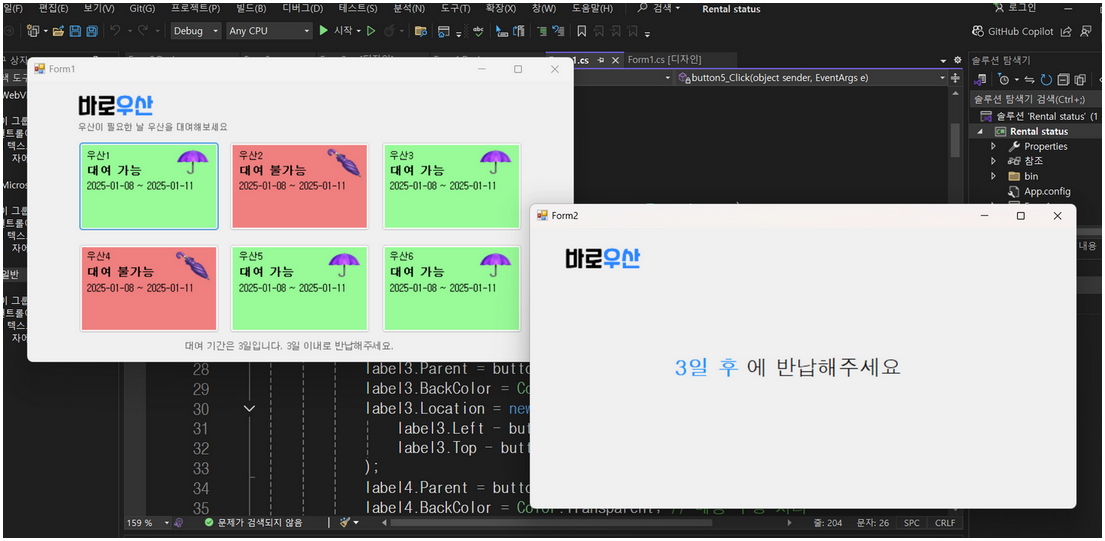Open the 디버그(D) menu
The width and height of the screenshot is (1105, 541).
(x=303, y=8)
